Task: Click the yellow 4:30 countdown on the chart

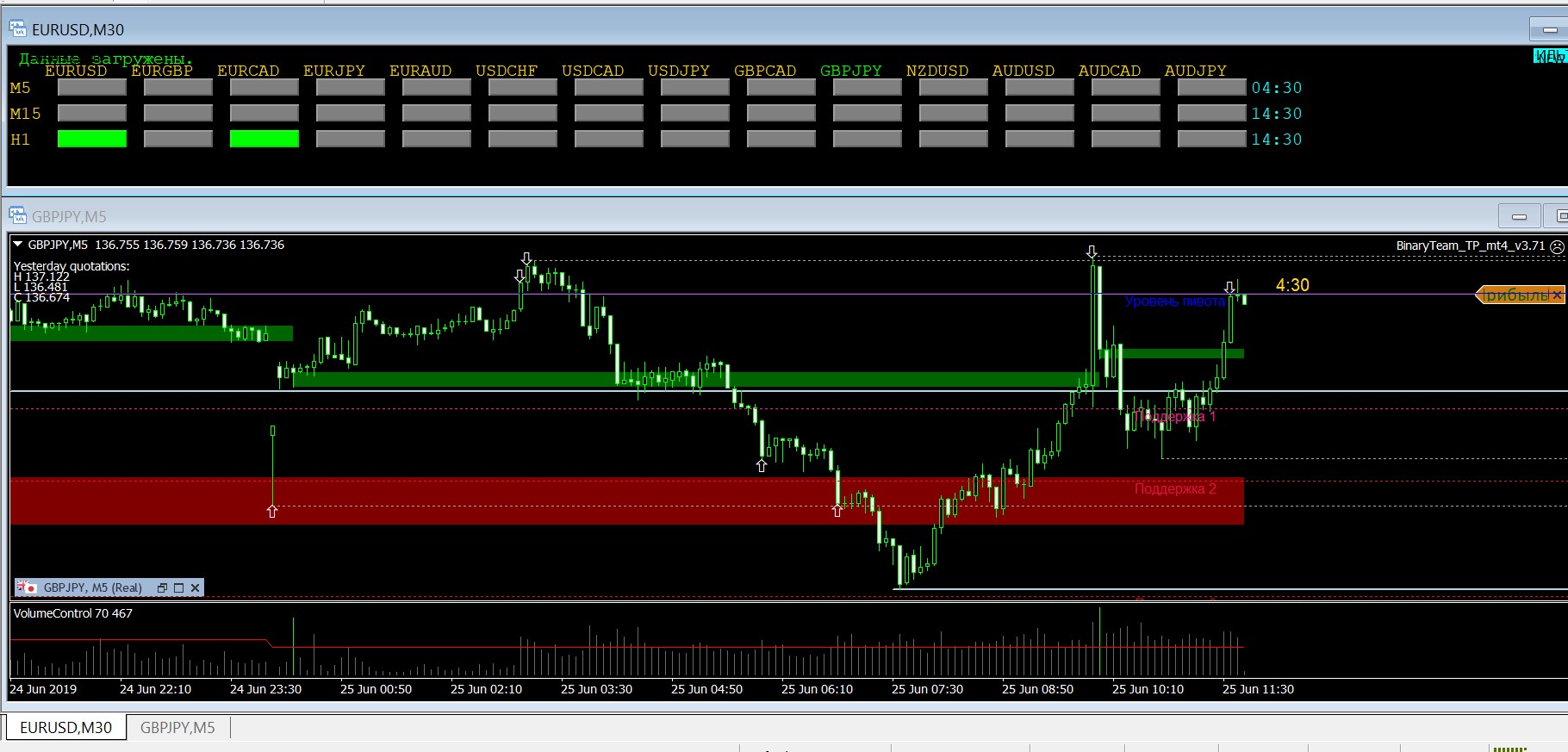Action: (1292, 285)
